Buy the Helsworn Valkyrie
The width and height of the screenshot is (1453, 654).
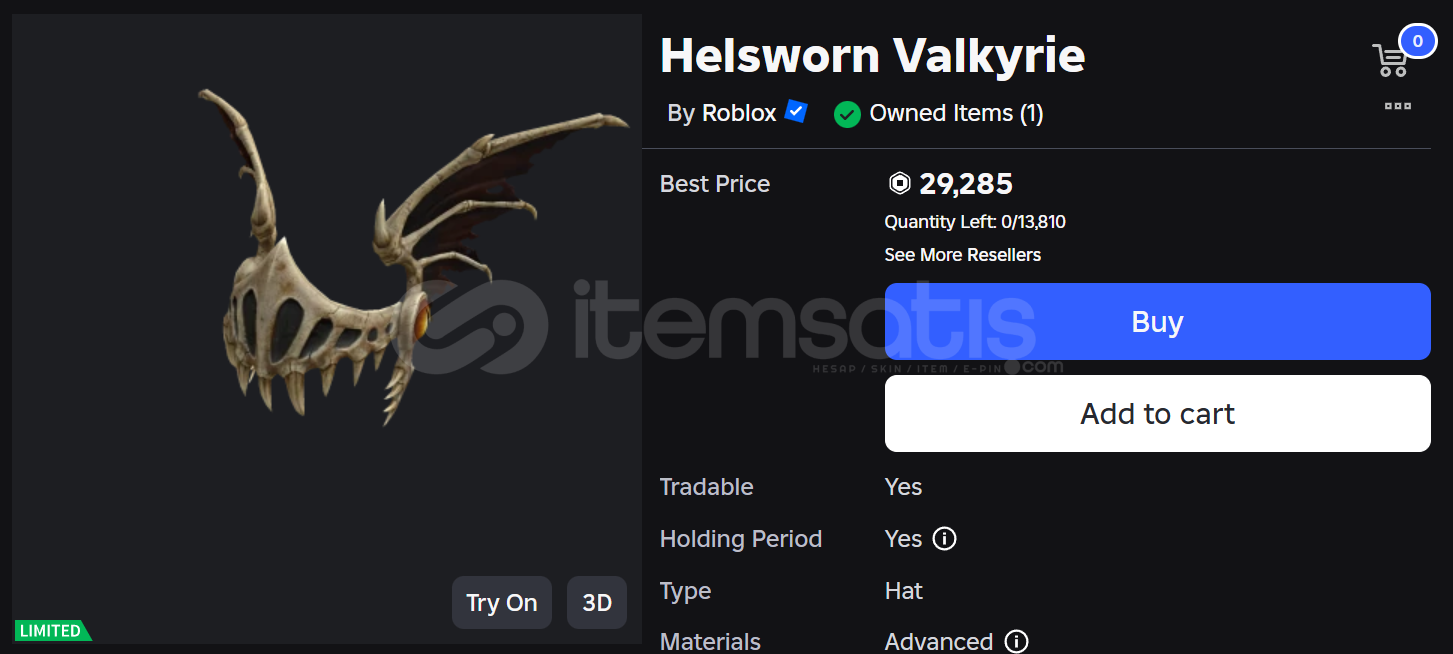tap(1157, 322)
